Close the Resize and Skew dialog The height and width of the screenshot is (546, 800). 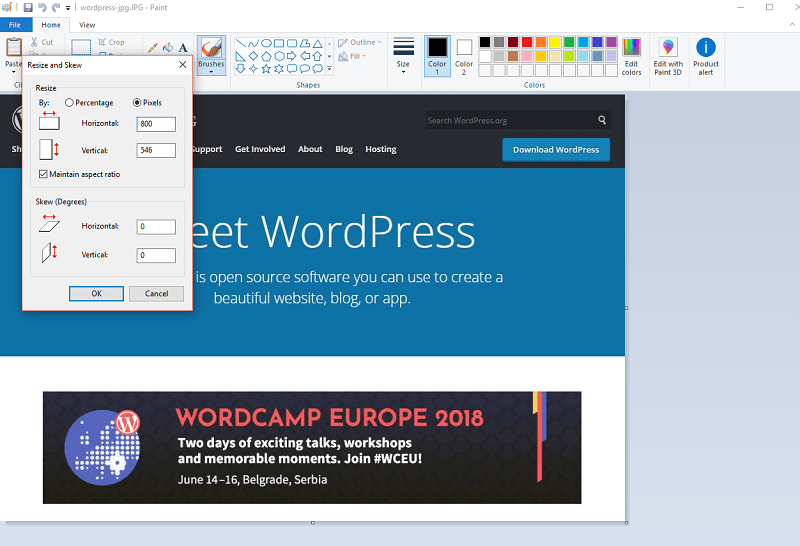click(182, 65)
